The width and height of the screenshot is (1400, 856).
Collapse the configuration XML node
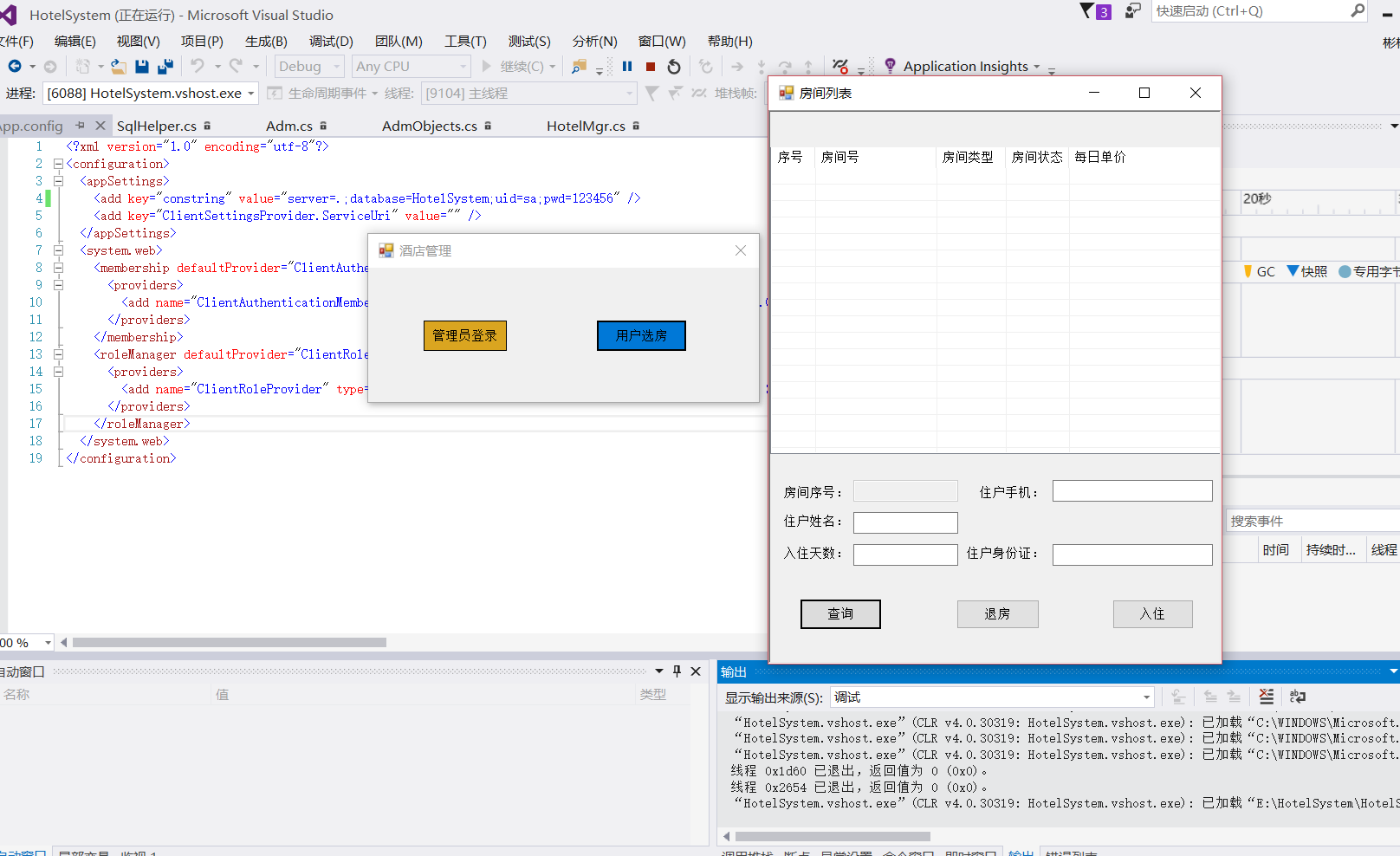pos(58,164)
